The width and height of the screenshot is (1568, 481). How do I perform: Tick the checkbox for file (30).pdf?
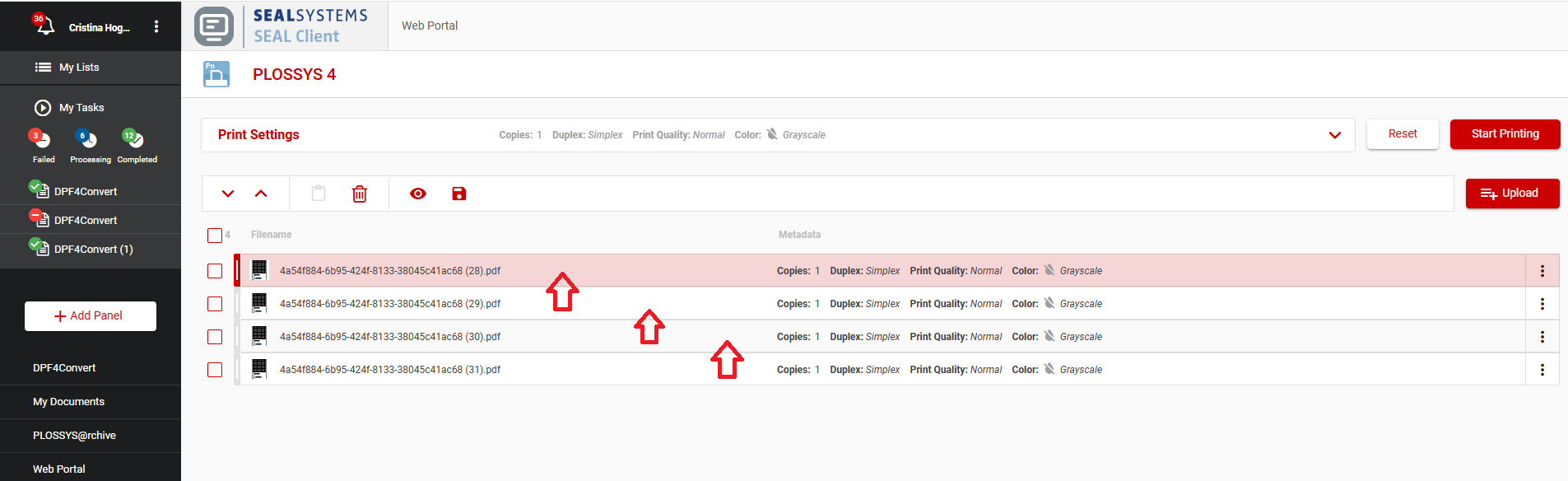(215, 337)
